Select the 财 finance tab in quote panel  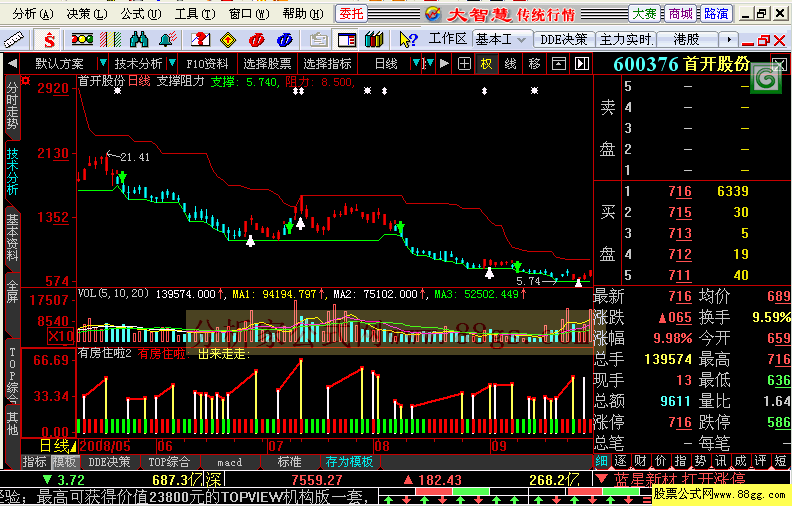[x=640, y=461]
